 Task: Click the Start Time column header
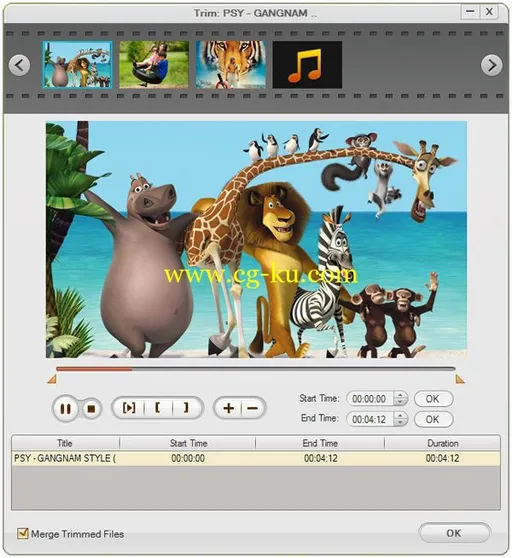click(188, 443)
